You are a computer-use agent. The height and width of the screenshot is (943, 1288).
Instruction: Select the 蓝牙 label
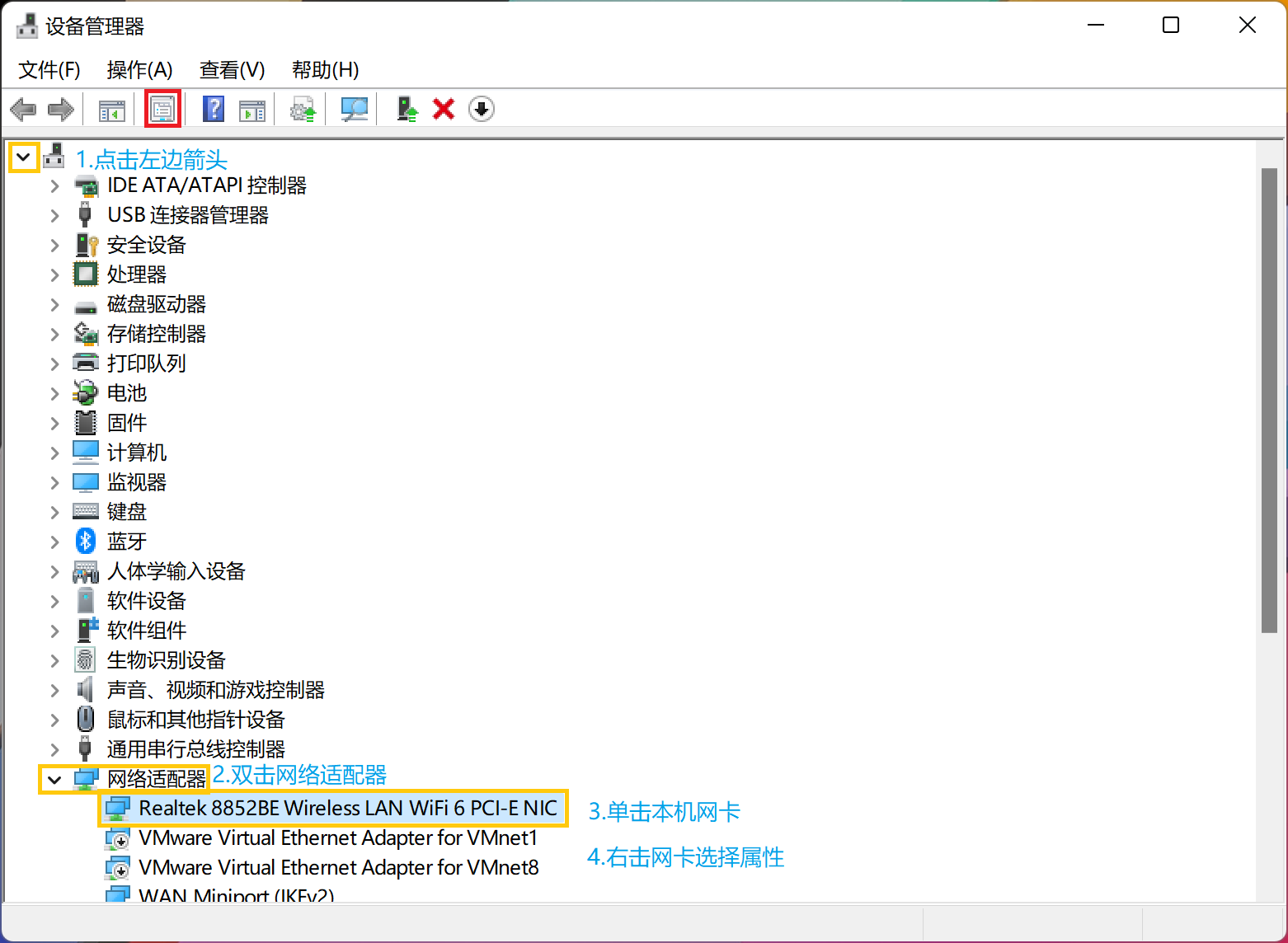pos(127,542)
